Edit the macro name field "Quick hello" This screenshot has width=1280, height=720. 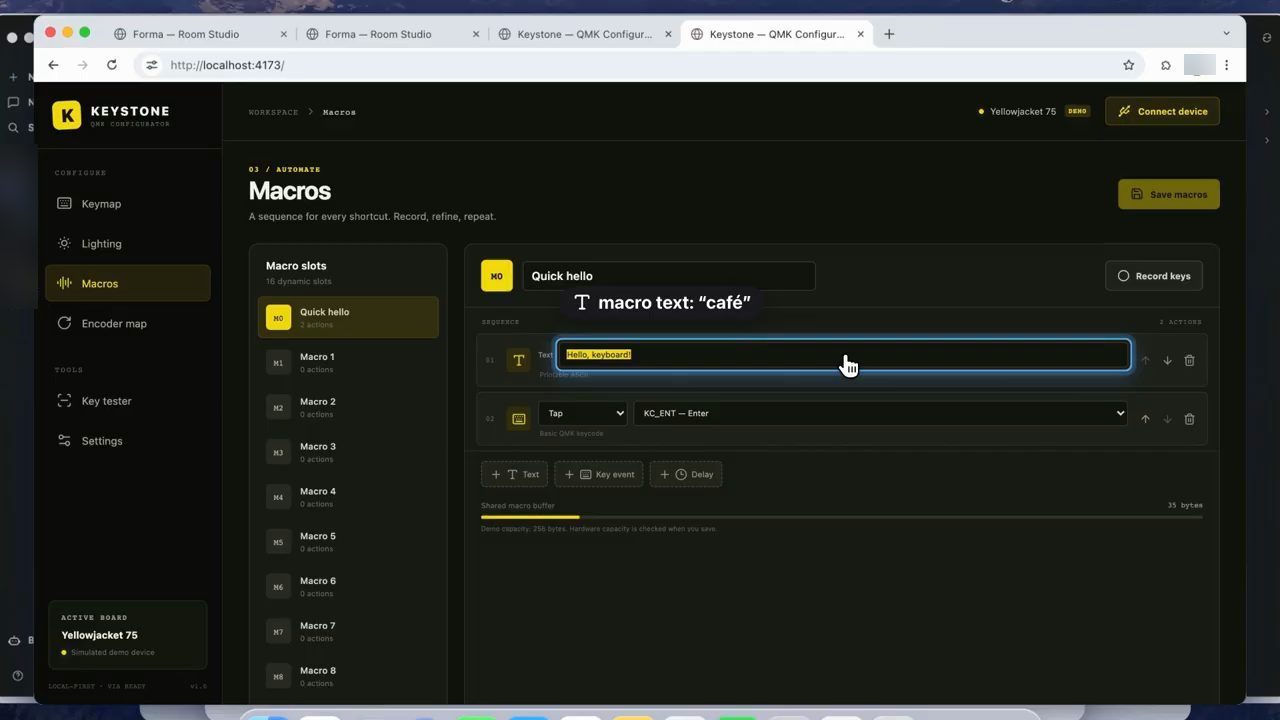[669, 276]
